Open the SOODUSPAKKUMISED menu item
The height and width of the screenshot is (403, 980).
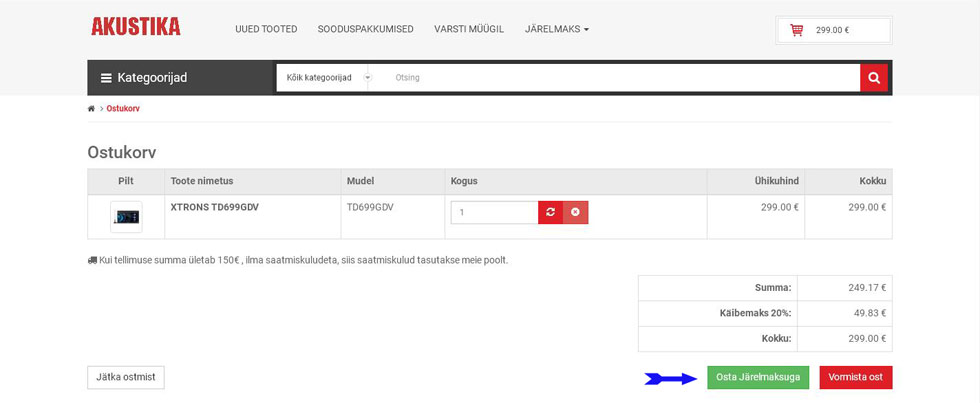point(366,29)
